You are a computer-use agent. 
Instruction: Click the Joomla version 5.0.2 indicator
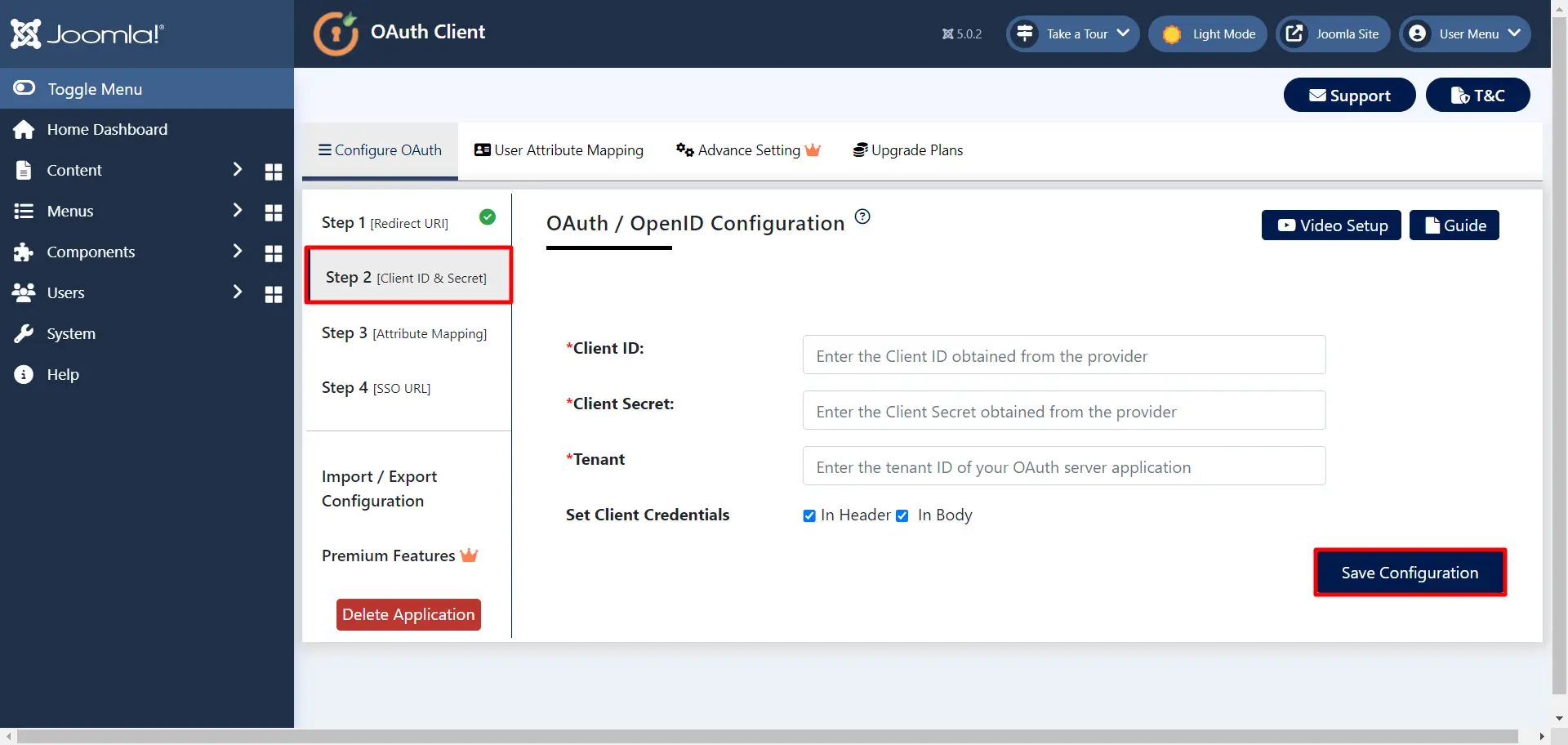tap(962, 34)
